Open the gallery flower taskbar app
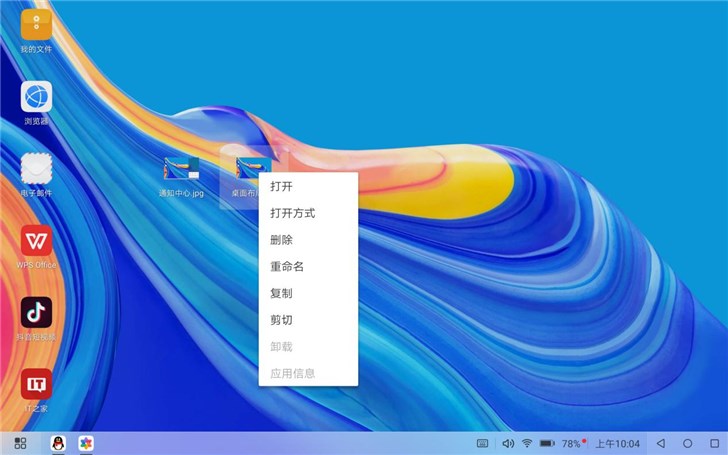The image size is (728, 455). (86, 443)
